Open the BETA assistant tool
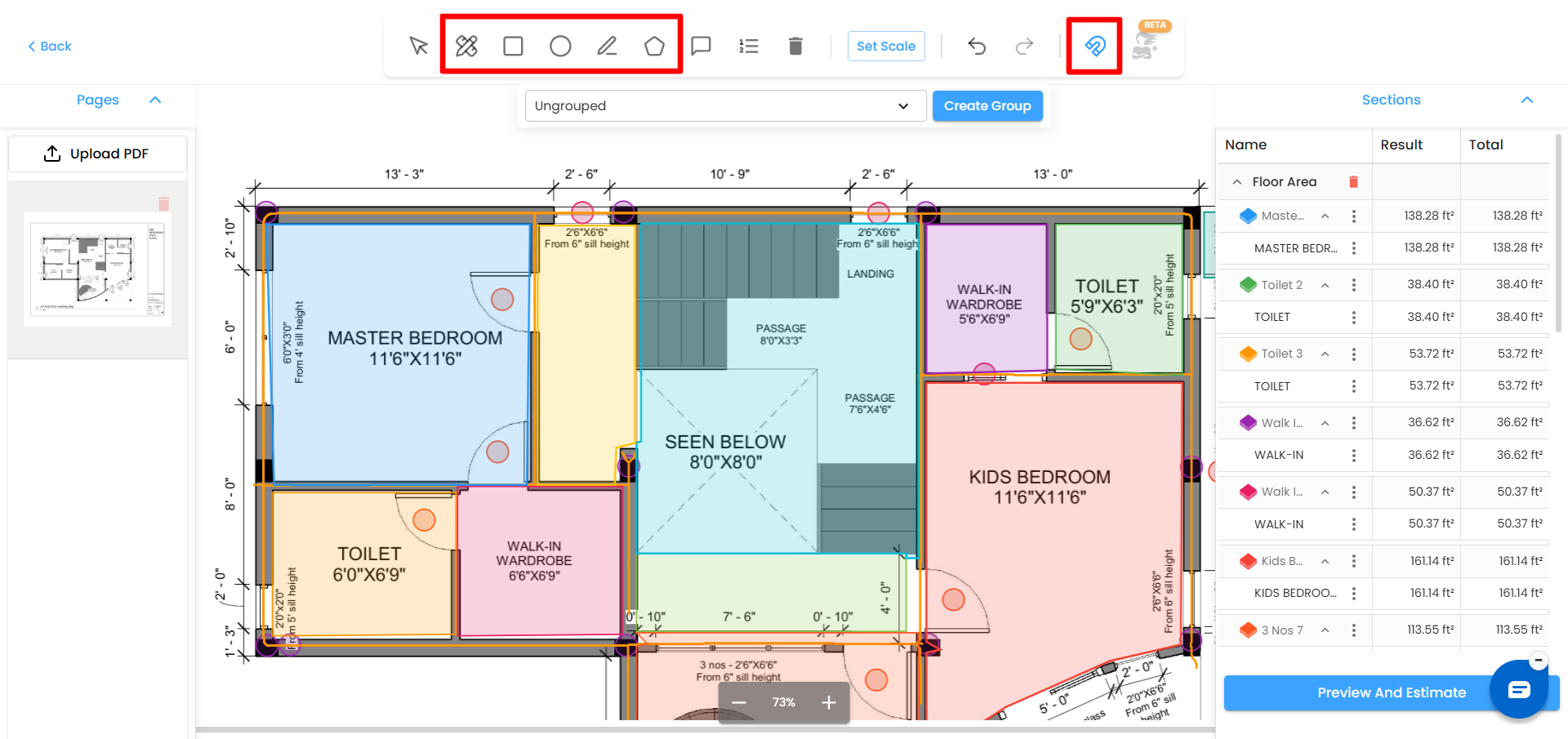This screenshot has height=739, width=1568. [1147, 44]
